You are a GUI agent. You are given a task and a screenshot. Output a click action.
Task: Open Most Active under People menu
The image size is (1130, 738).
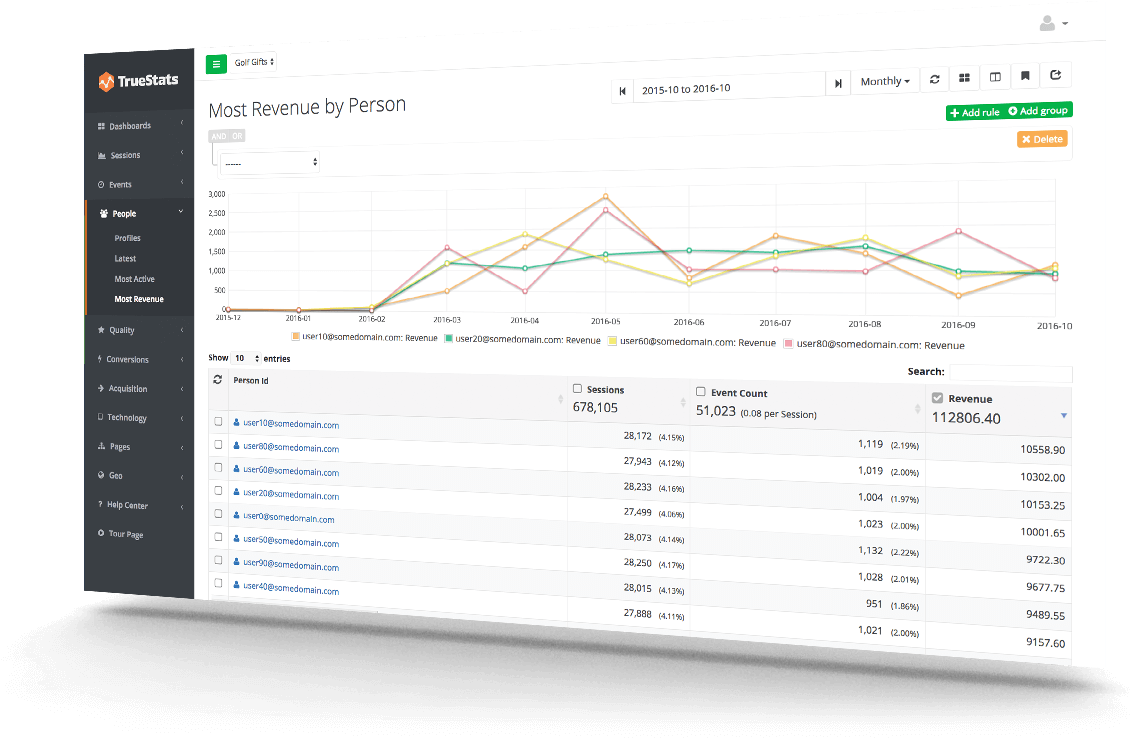(x=134, y=279)
